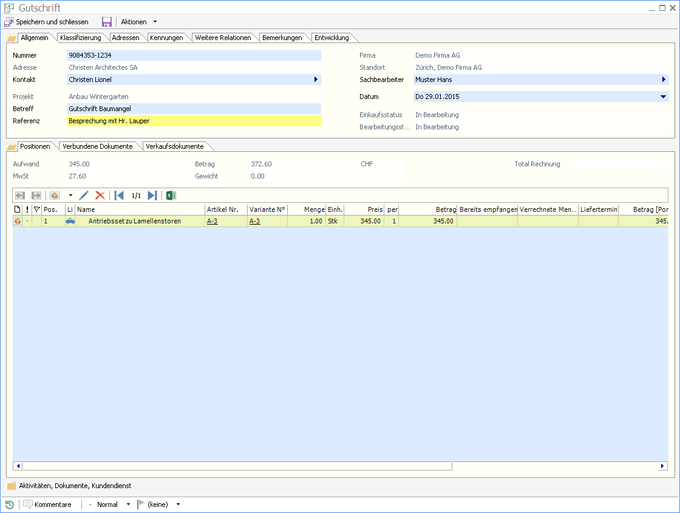Image resolution: width=680 pixels, height=513 pixels.
Task: Click folder icon beside Positionen tab
Action: pos(12,147)
